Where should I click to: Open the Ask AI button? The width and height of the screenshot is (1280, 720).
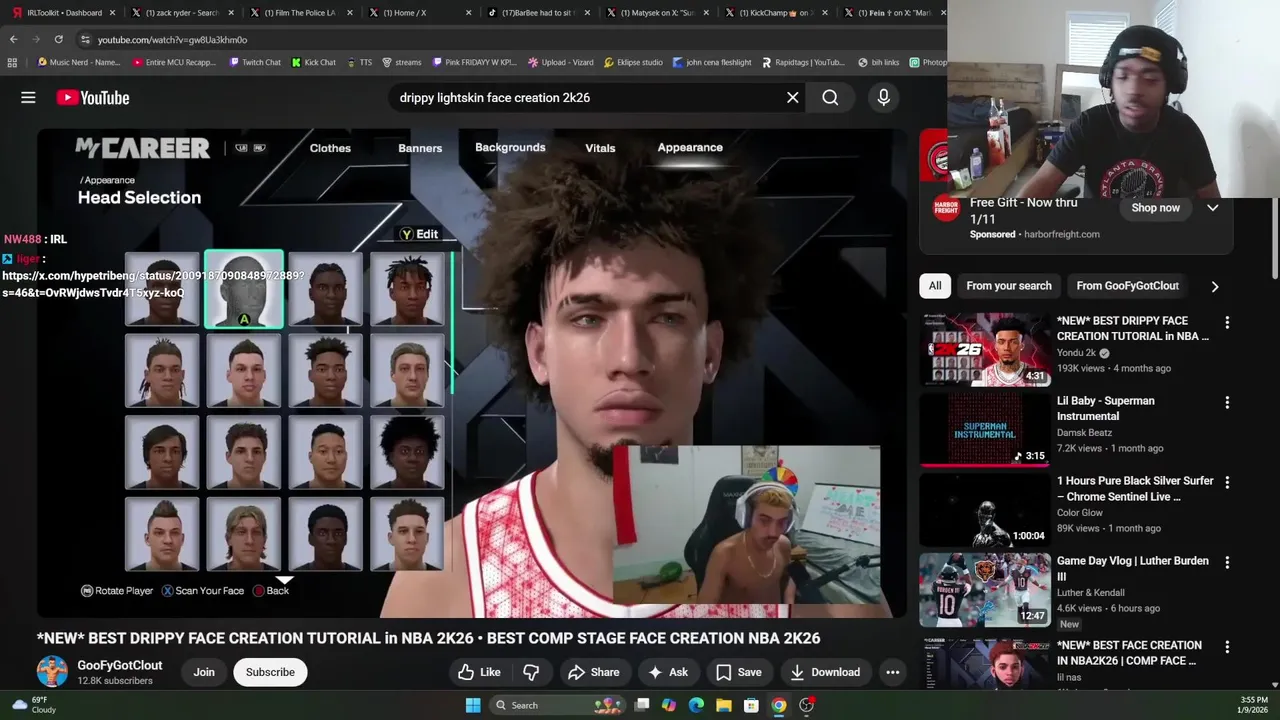point(667,672)
